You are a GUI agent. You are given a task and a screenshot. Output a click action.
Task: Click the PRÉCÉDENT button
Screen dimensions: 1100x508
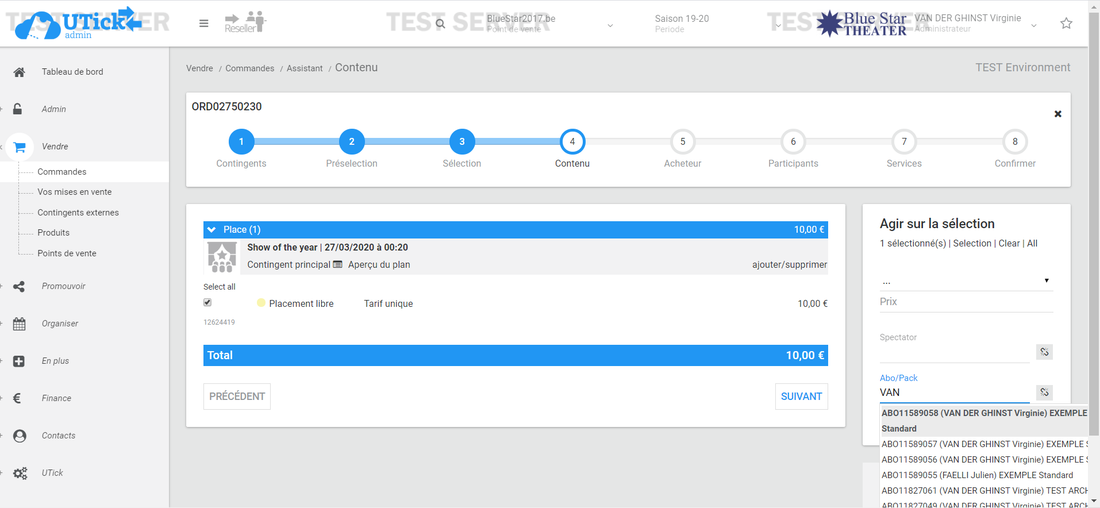237,397
